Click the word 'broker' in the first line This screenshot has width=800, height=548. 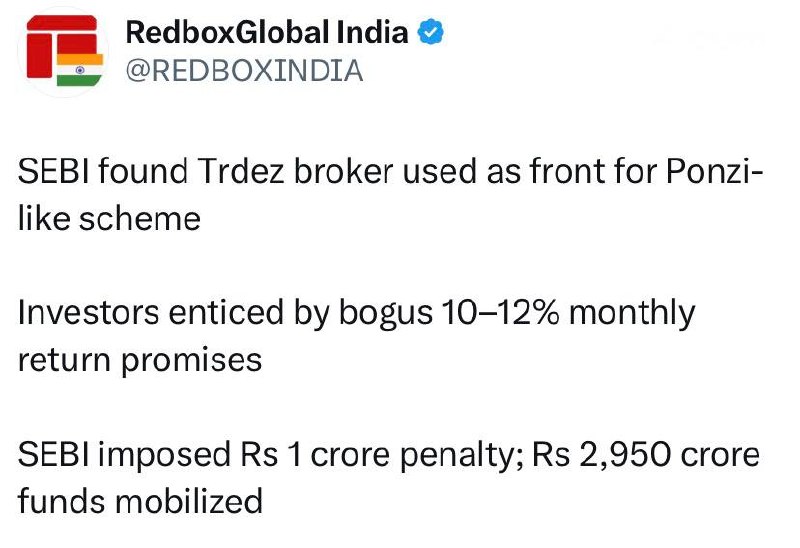coord(338,172)
